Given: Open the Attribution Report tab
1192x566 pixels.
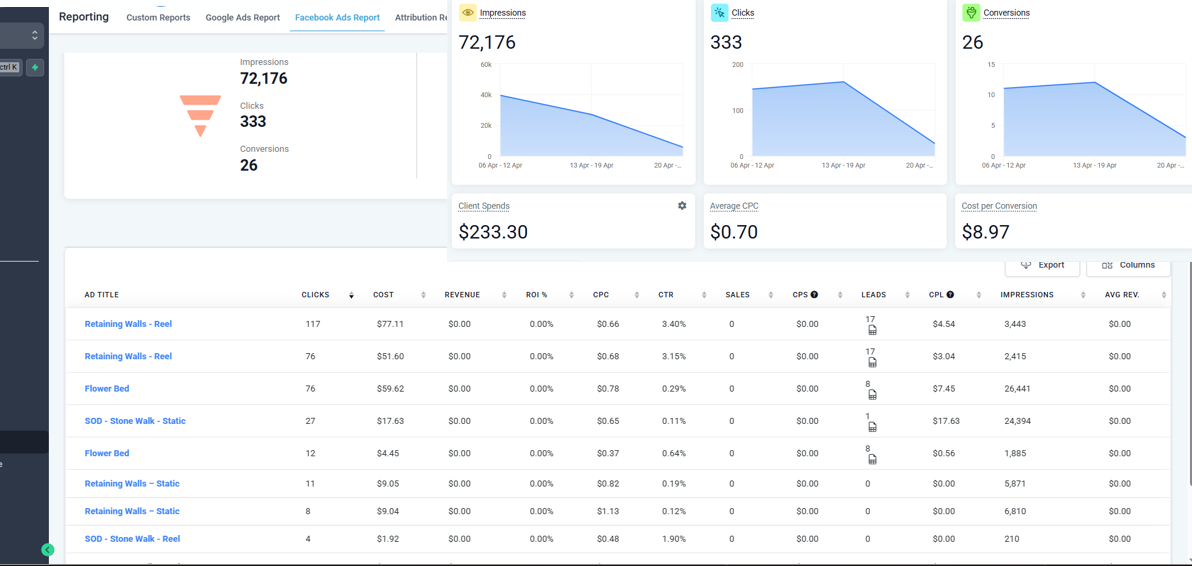Looking at the screenshot, I should [x=420, y=17].
